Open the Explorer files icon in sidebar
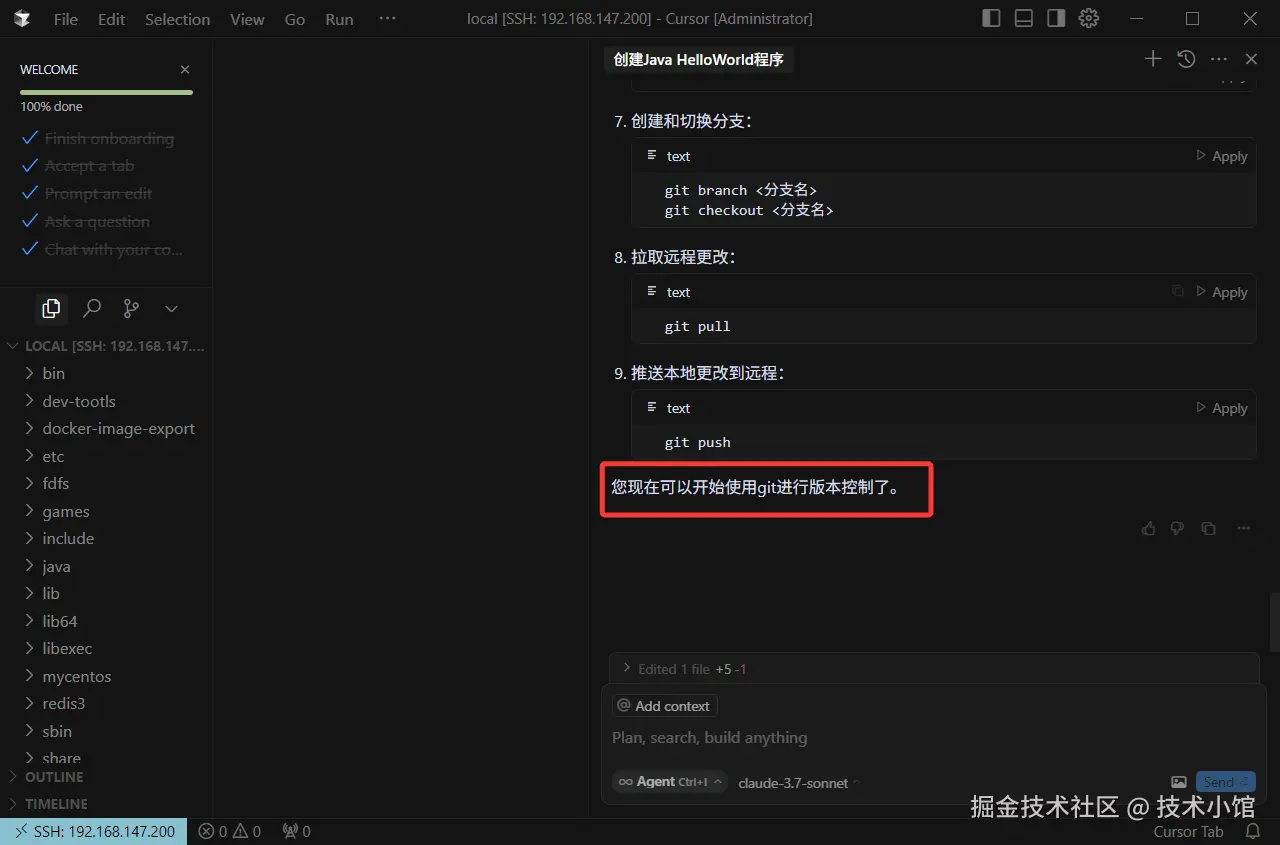 (51, 308)
